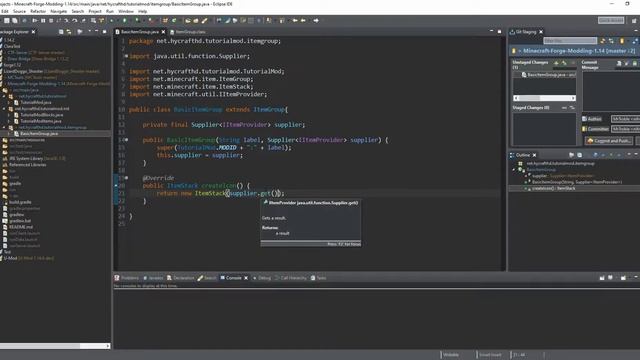Open the Run menu
This screenshot has width=640, height=360.
click(110, 11)
